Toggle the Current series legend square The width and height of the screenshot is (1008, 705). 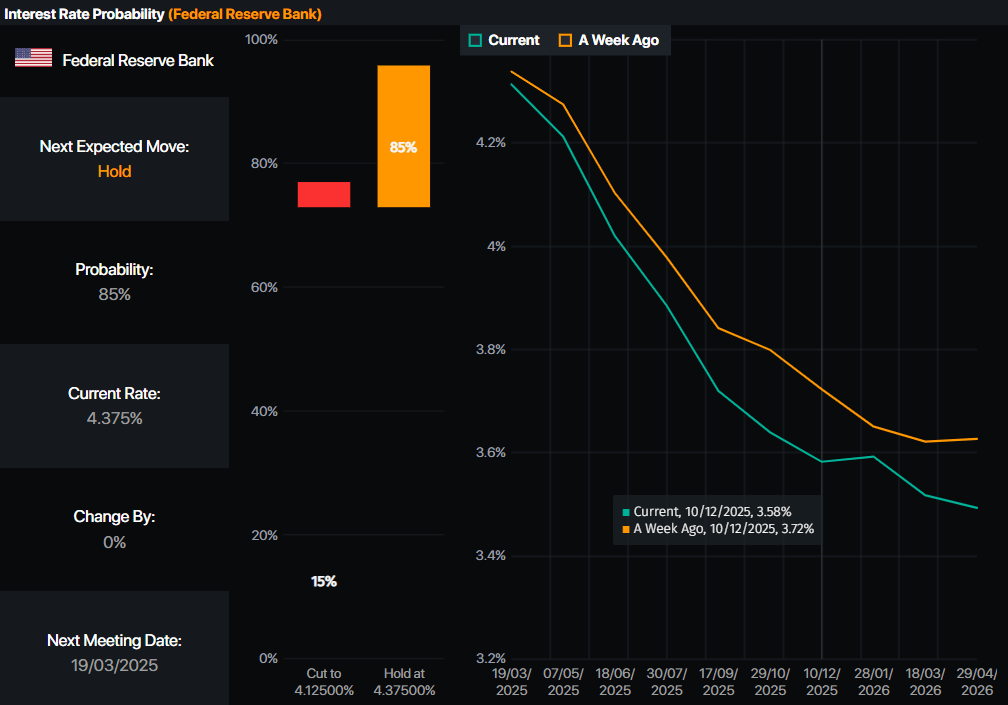[476, 40]
